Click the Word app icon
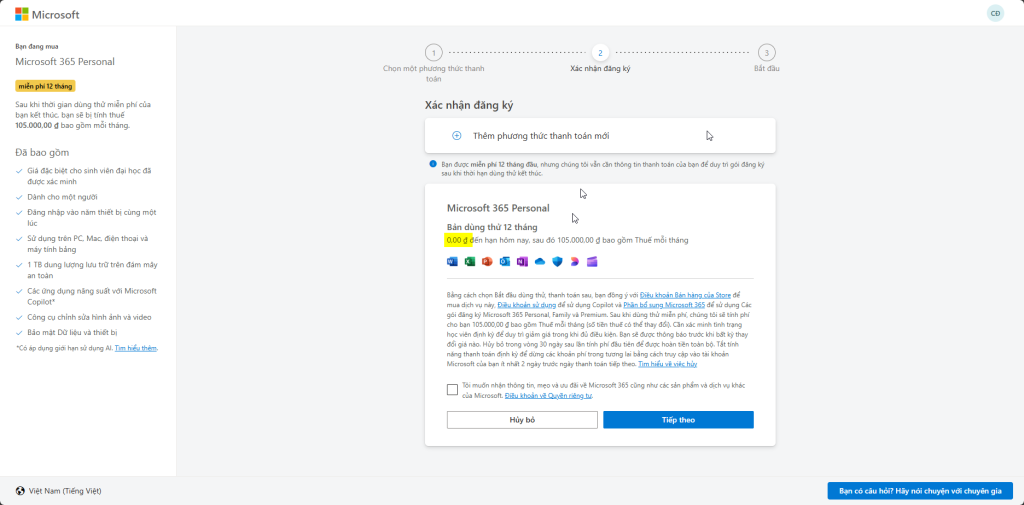The height and width of the screenshot is (505, 1024). coord(452,262)
